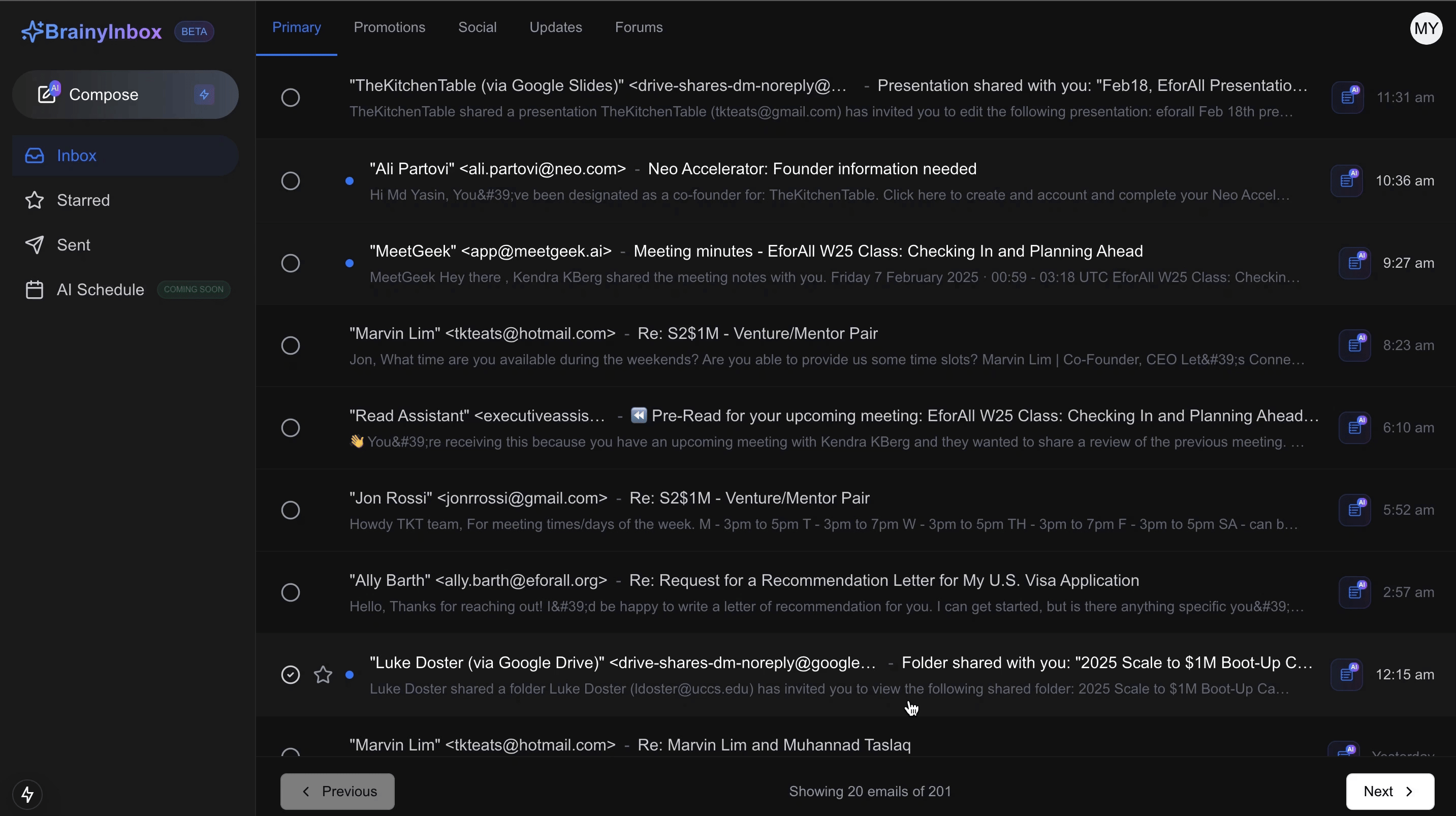The image size is (1456, 816).
Task: Open the Sent folder
Action: pyautogui.click(x=125, y=245)
